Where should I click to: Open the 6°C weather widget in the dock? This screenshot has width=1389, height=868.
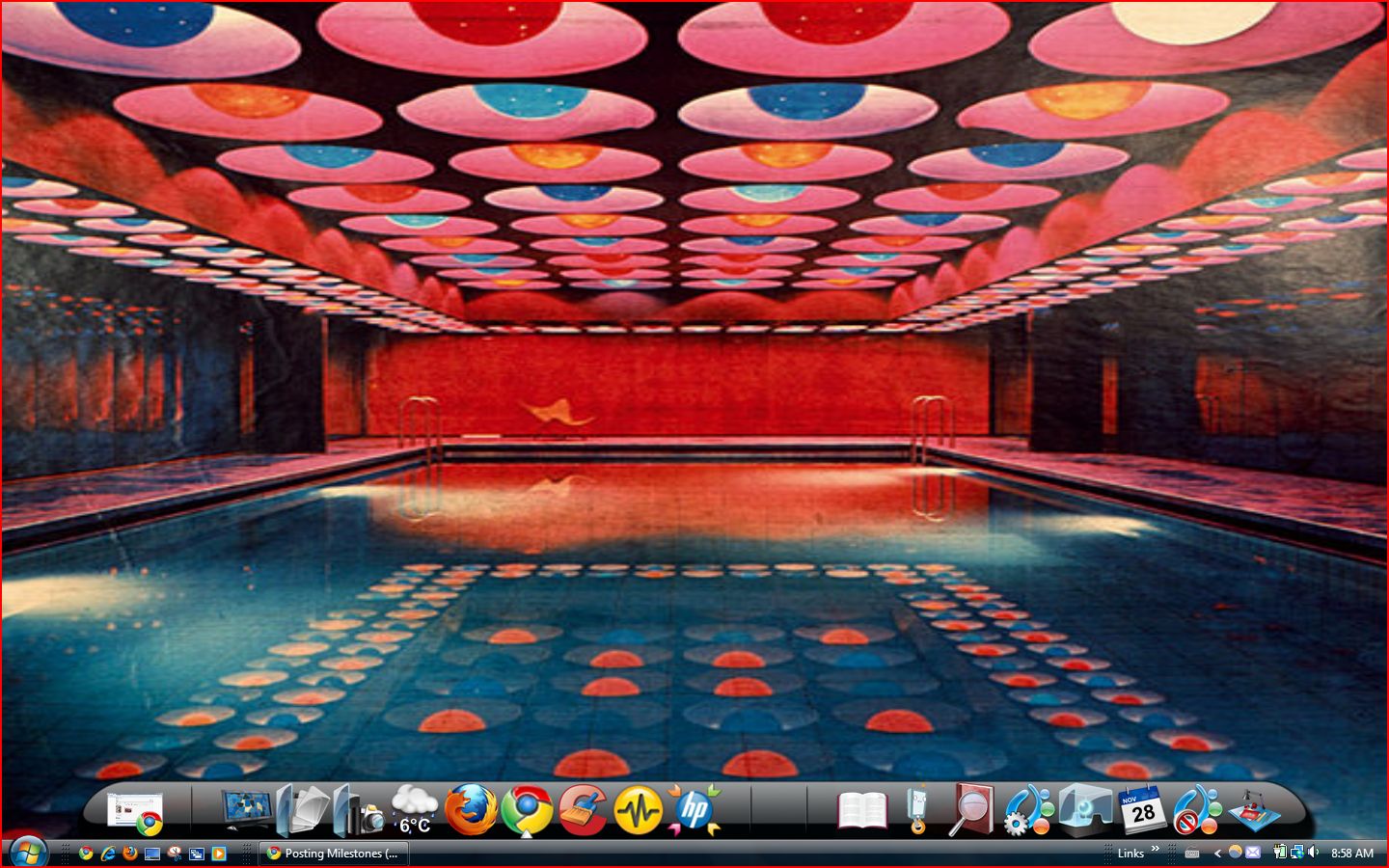(415, 810)
